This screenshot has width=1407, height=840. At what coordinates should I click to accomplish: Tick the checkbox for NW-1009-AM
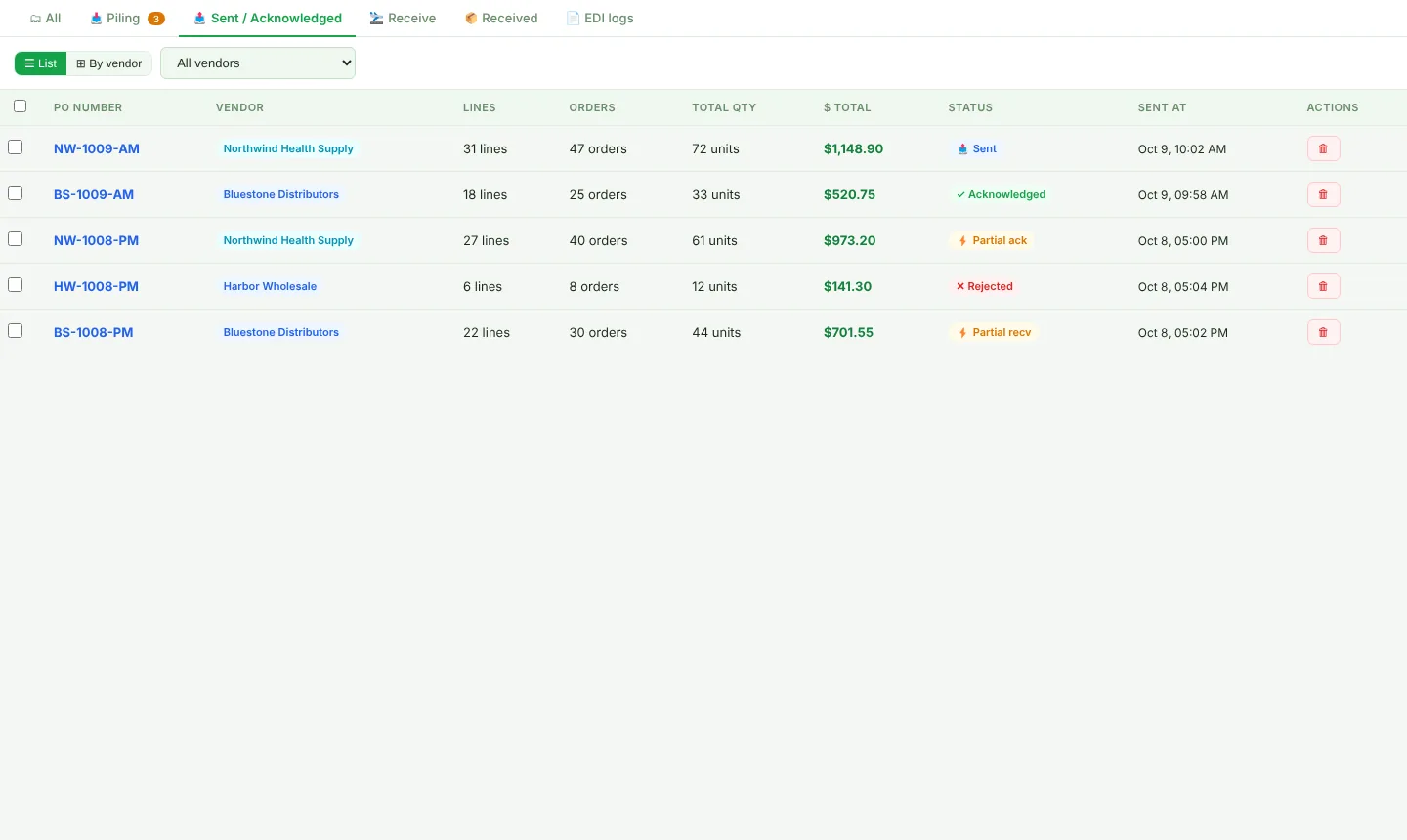15,147
